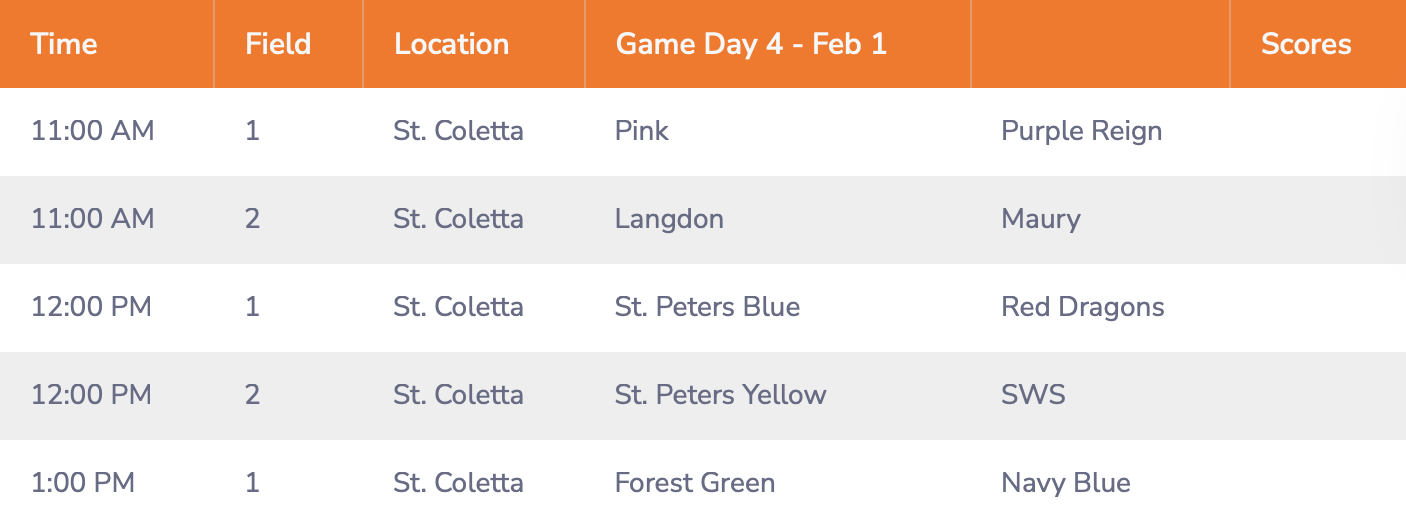The height and width of the screenshot is (528, 1406).
Task: Click the Navy Blue team name
Action: tap(1066, 483)
